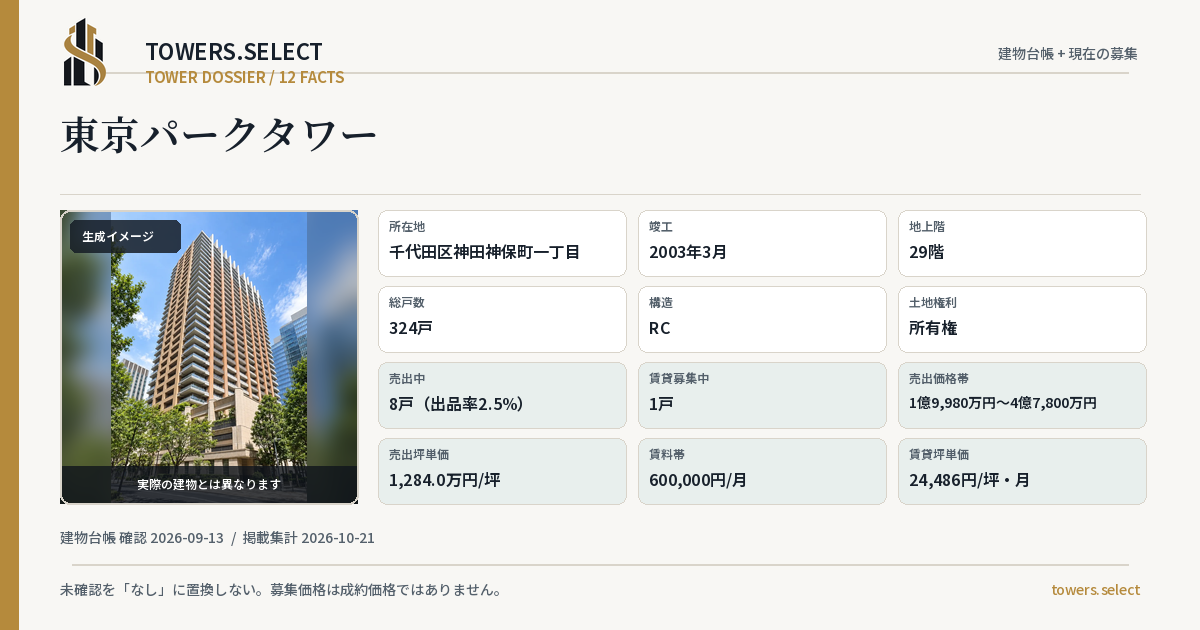
Task: Click the TOWERS.SELECT brand name
Action: [x=234, y=52]
